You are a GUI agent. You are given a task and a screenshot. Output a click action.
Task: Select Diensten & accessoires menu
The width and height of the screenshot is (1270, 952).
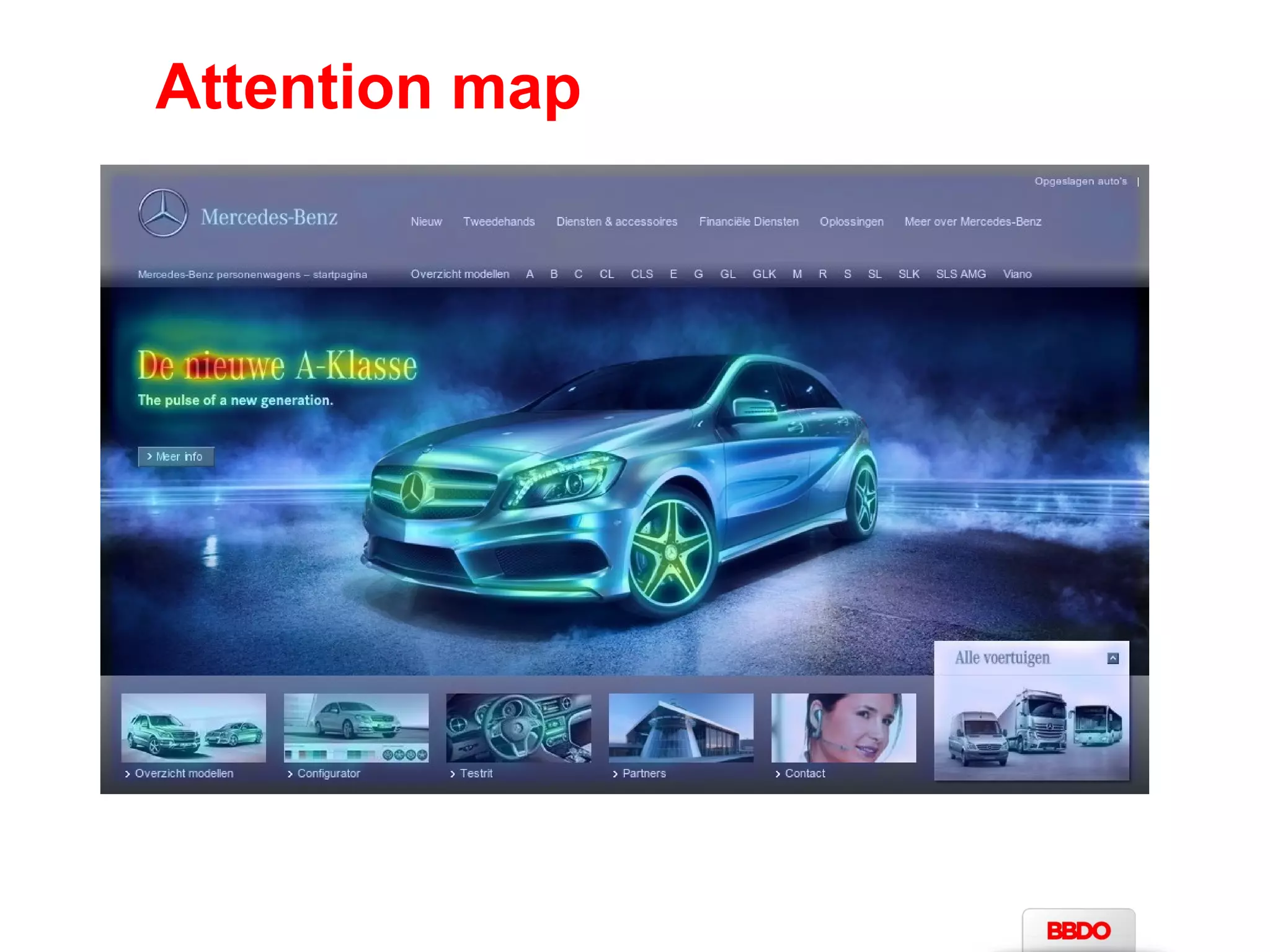point(616,222)
